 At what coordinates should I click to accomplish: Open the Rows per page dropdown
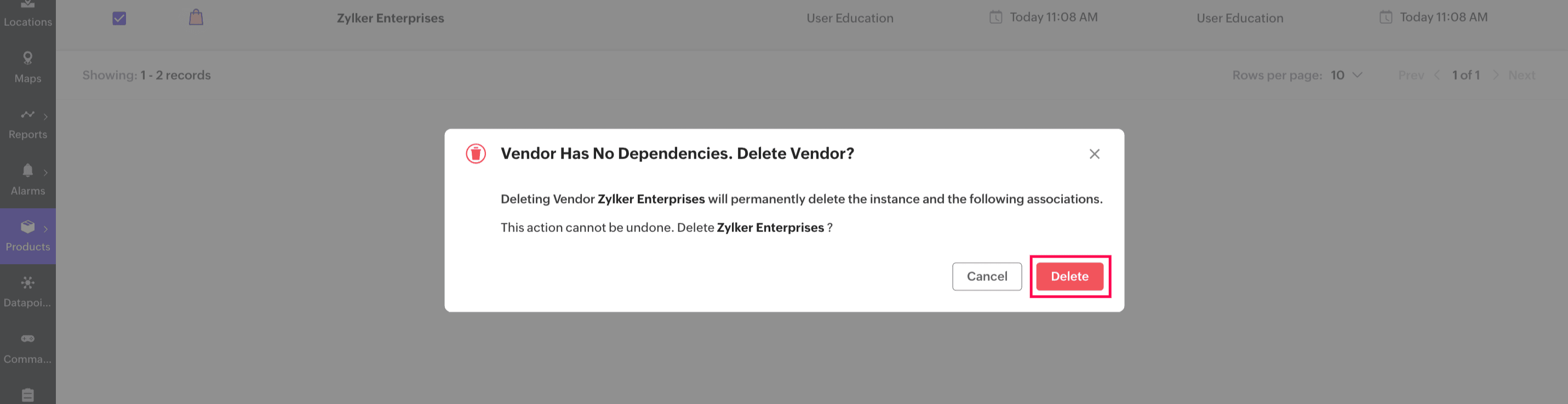pyautogui.click(x=1347, y=75)
